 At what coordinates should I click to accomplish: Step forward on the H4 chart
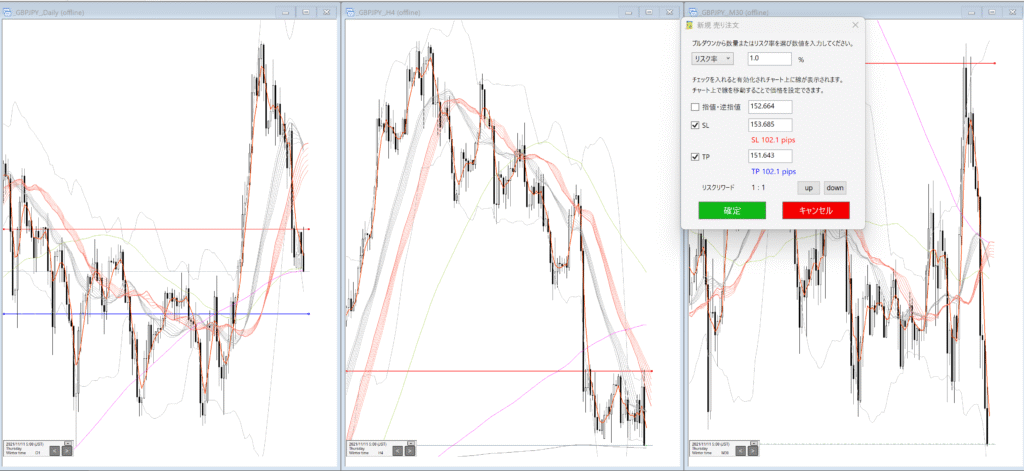(x=409, y=452)
